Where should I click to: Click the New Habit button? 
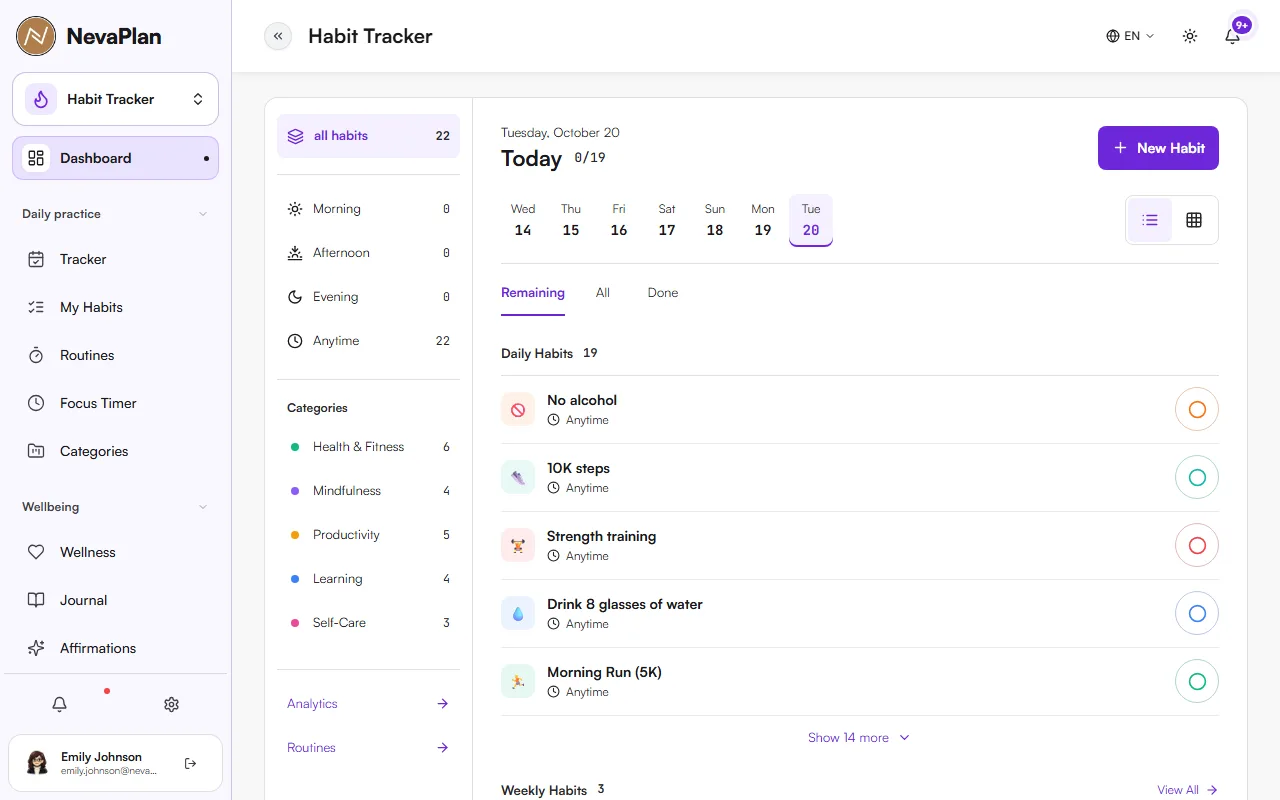[1158, 148]
